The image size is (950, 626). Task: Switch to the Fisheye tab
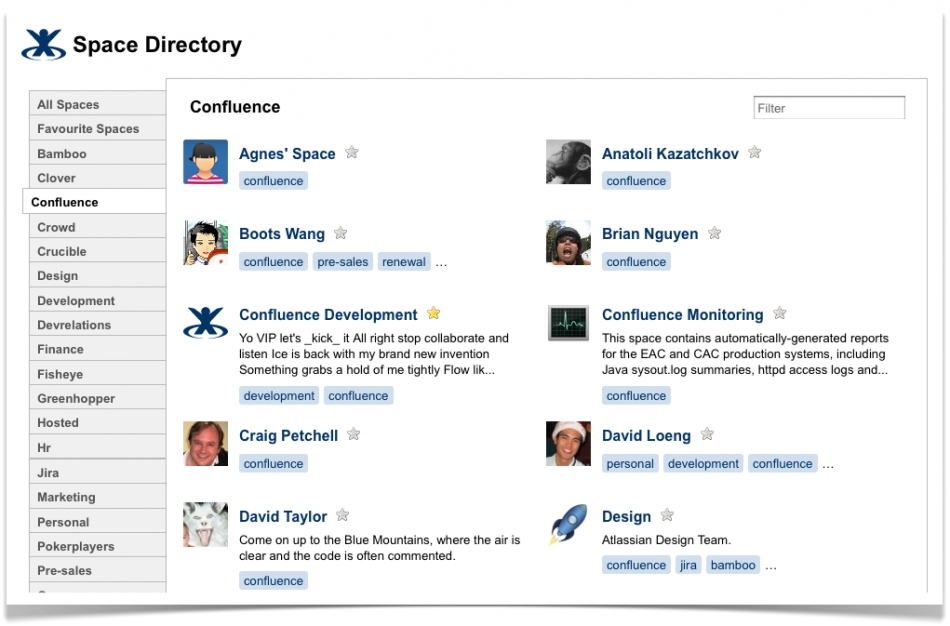97,374
